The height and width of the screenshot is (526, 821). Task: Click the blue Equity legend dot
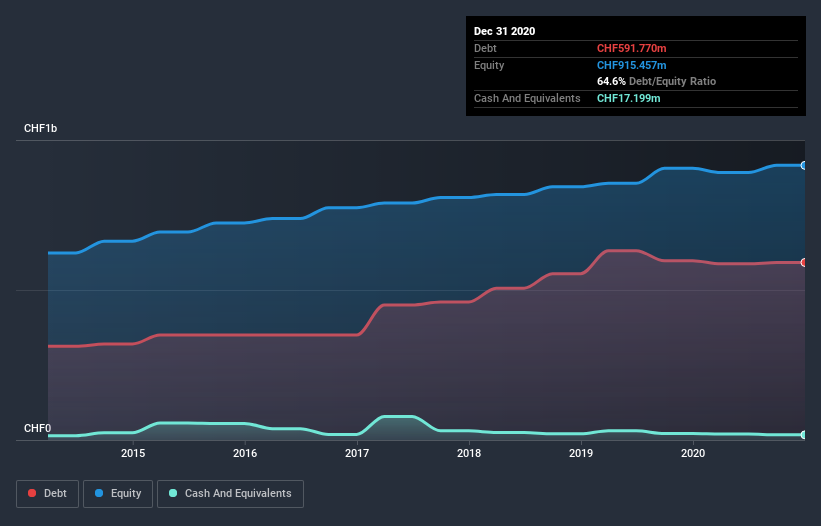[x=99, y=493]
